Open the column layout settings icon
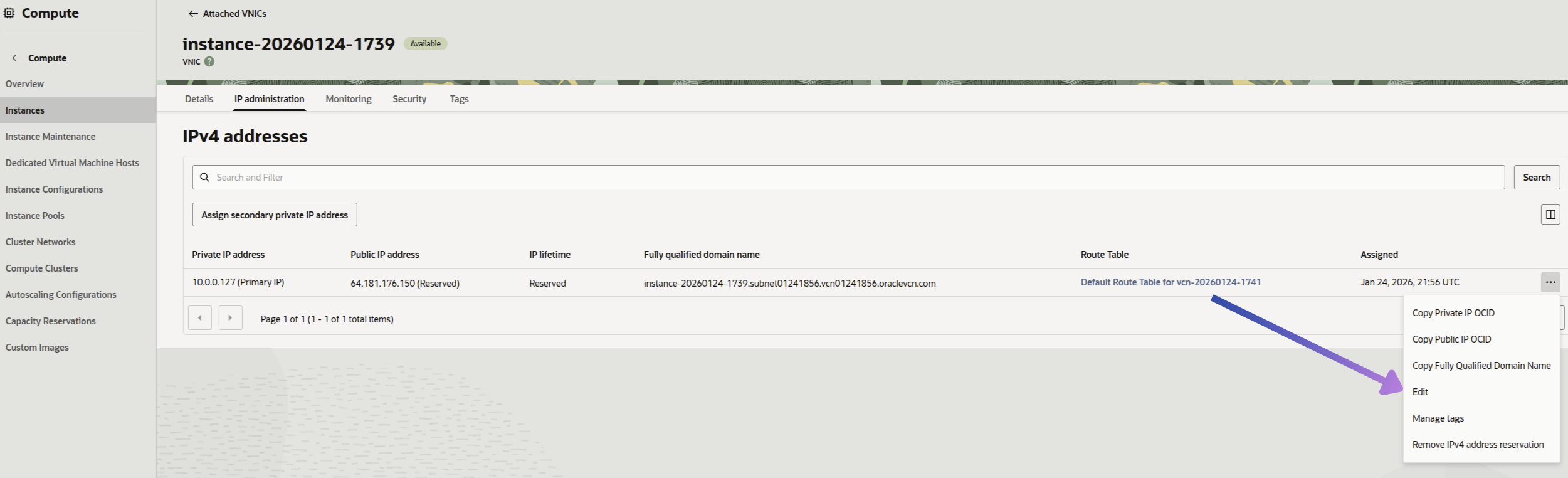The image size is (1568, 478). [1550, 215]
